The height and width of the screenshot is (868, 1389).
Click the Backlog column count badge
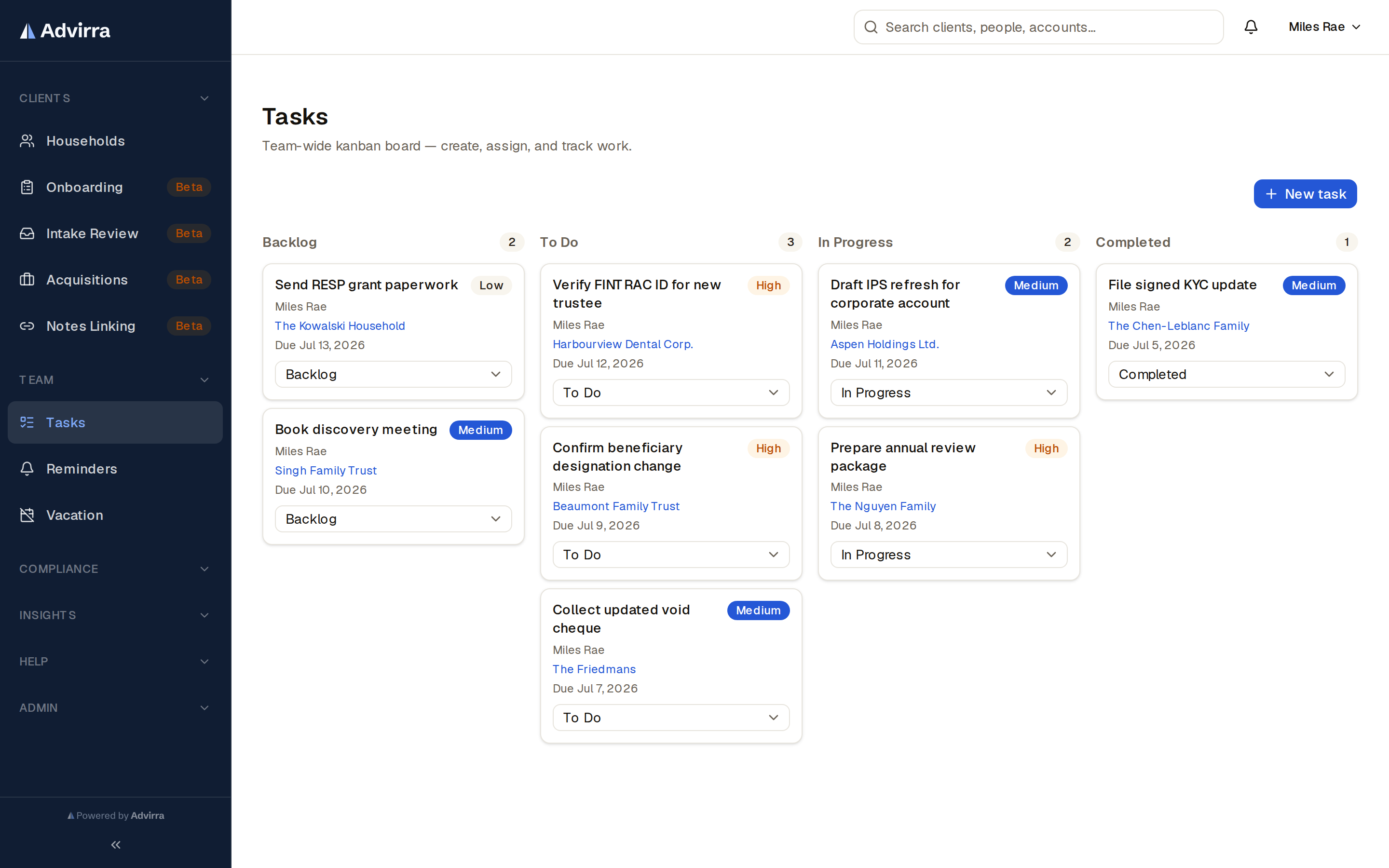[x=511, y=242]
